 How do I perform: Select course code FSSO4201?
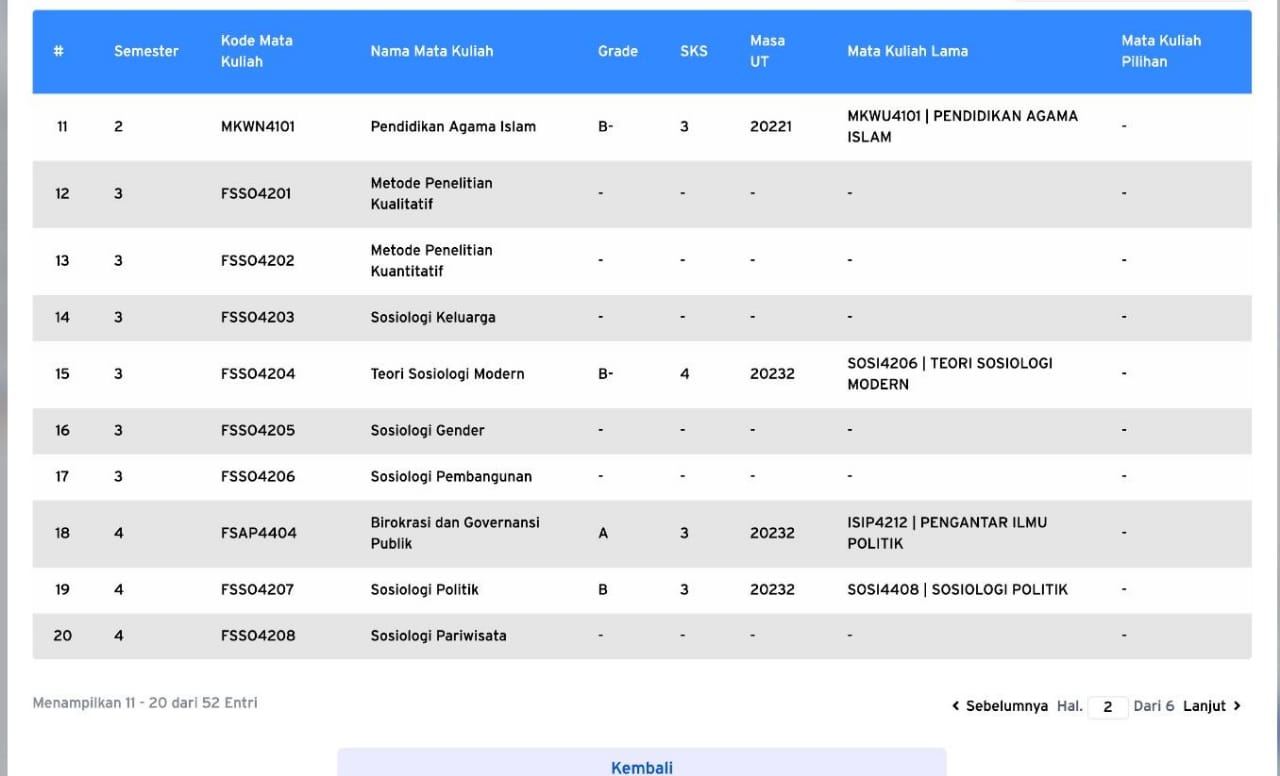click(256, 194)
